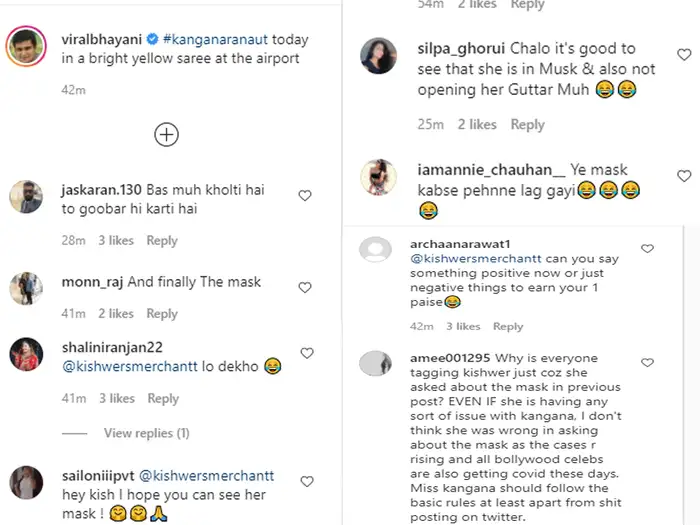View jaskaran.130's avatar profile
The height and width of the screenshot is (525, 700).
(x=25, y=196)
